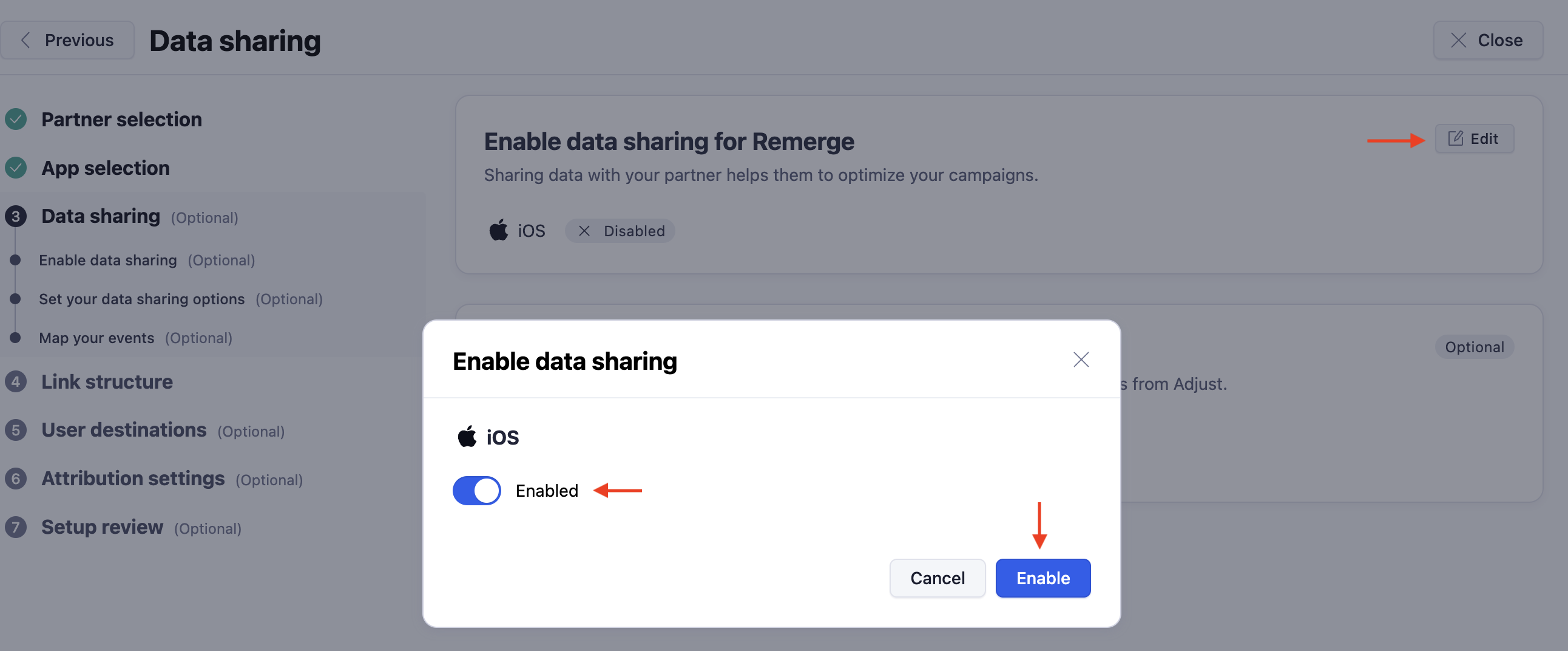Image resolution: width=1568 pixels, height=651 pixels.
Task: Click the Apple icon next to iOS Disabled status
Action: (x=498, y=230)
